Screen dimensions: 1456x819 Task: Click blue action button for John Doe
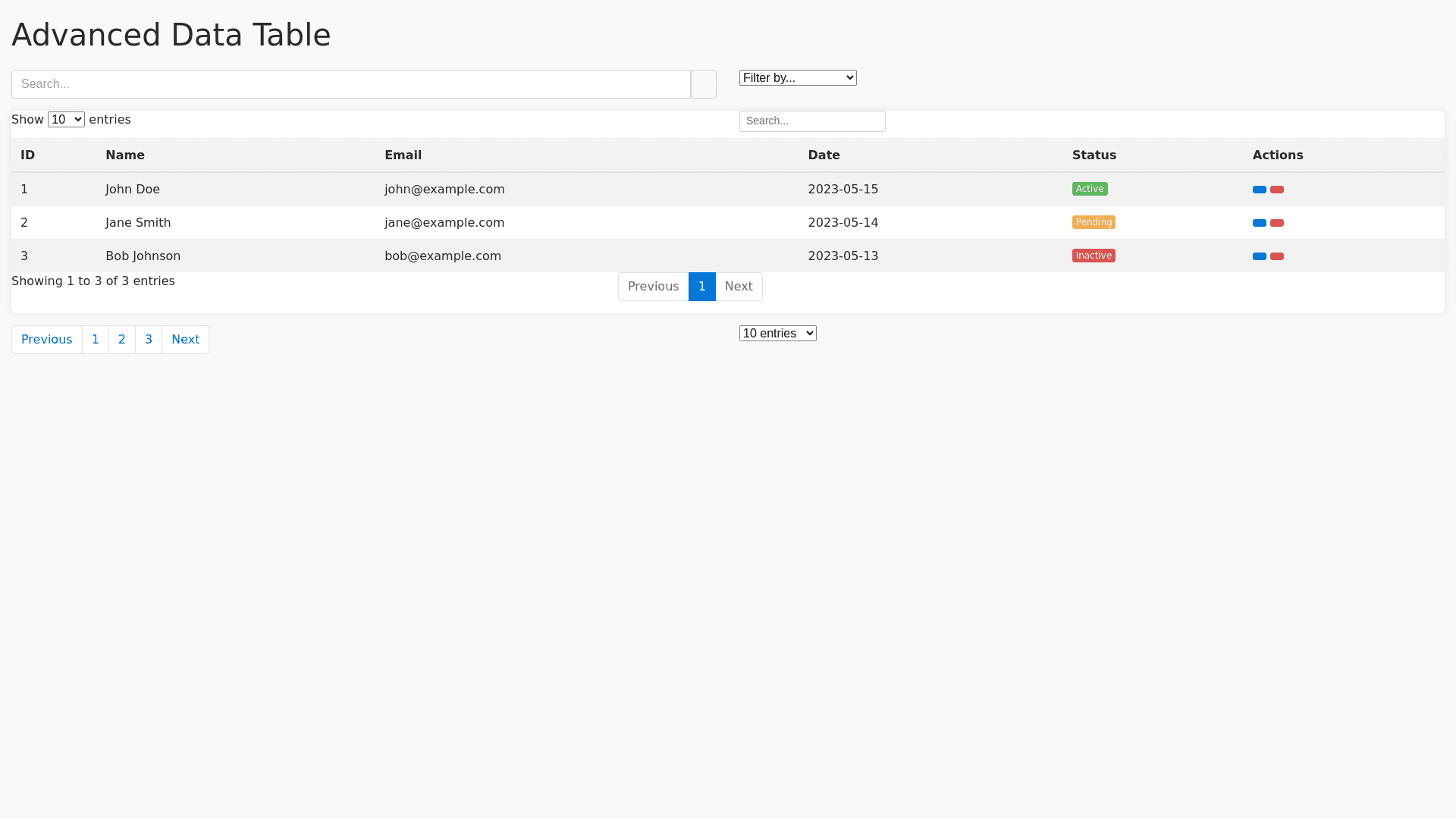(1259, 190)
